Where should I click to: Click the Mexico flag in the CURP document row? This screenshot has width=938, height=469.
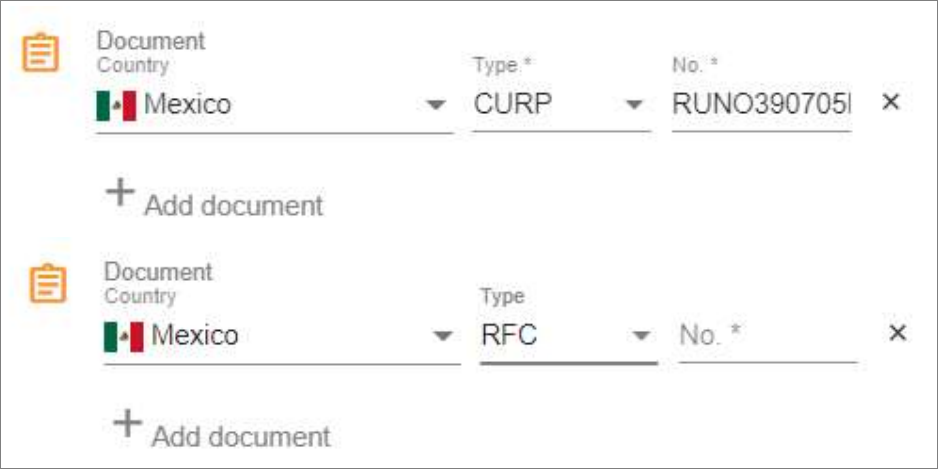coord(116,105)
